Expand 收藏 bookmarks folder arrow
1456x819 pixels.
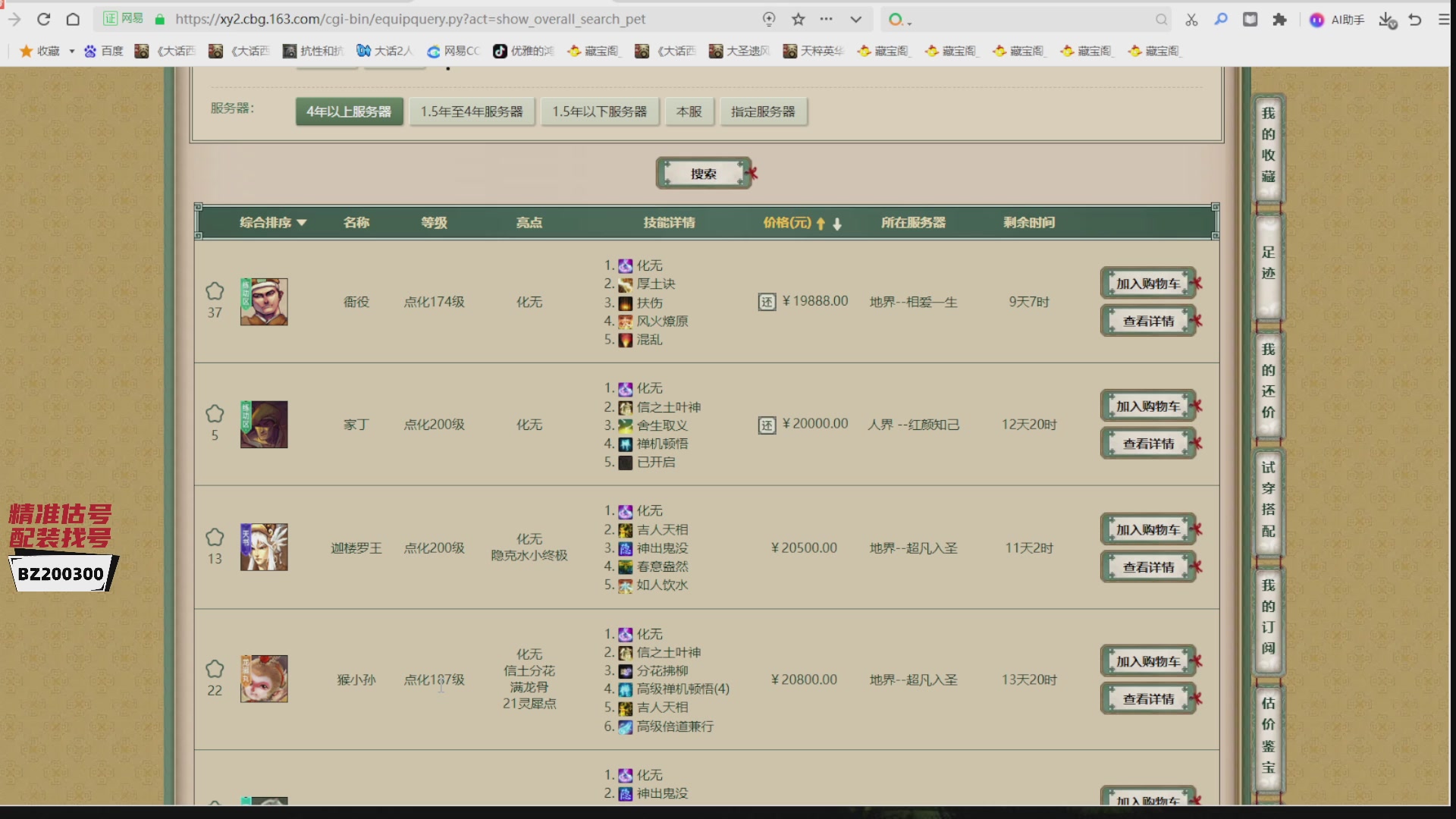point(72,51)
